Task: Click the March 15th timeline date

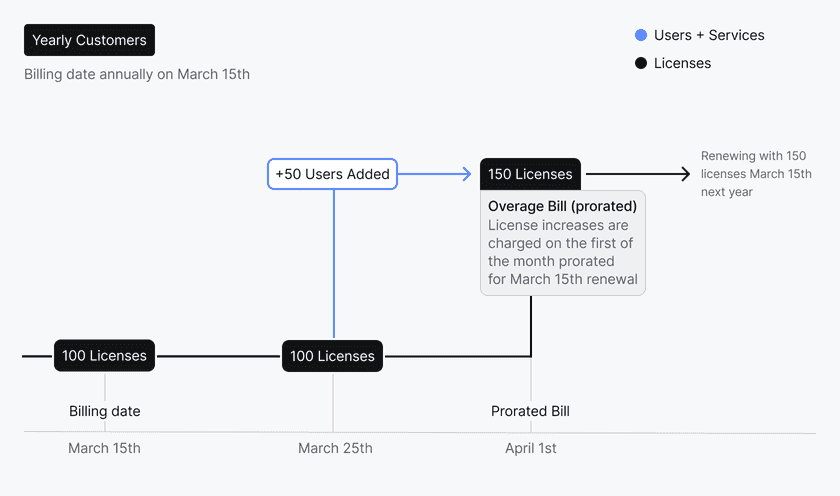Action: coord(104,448)
